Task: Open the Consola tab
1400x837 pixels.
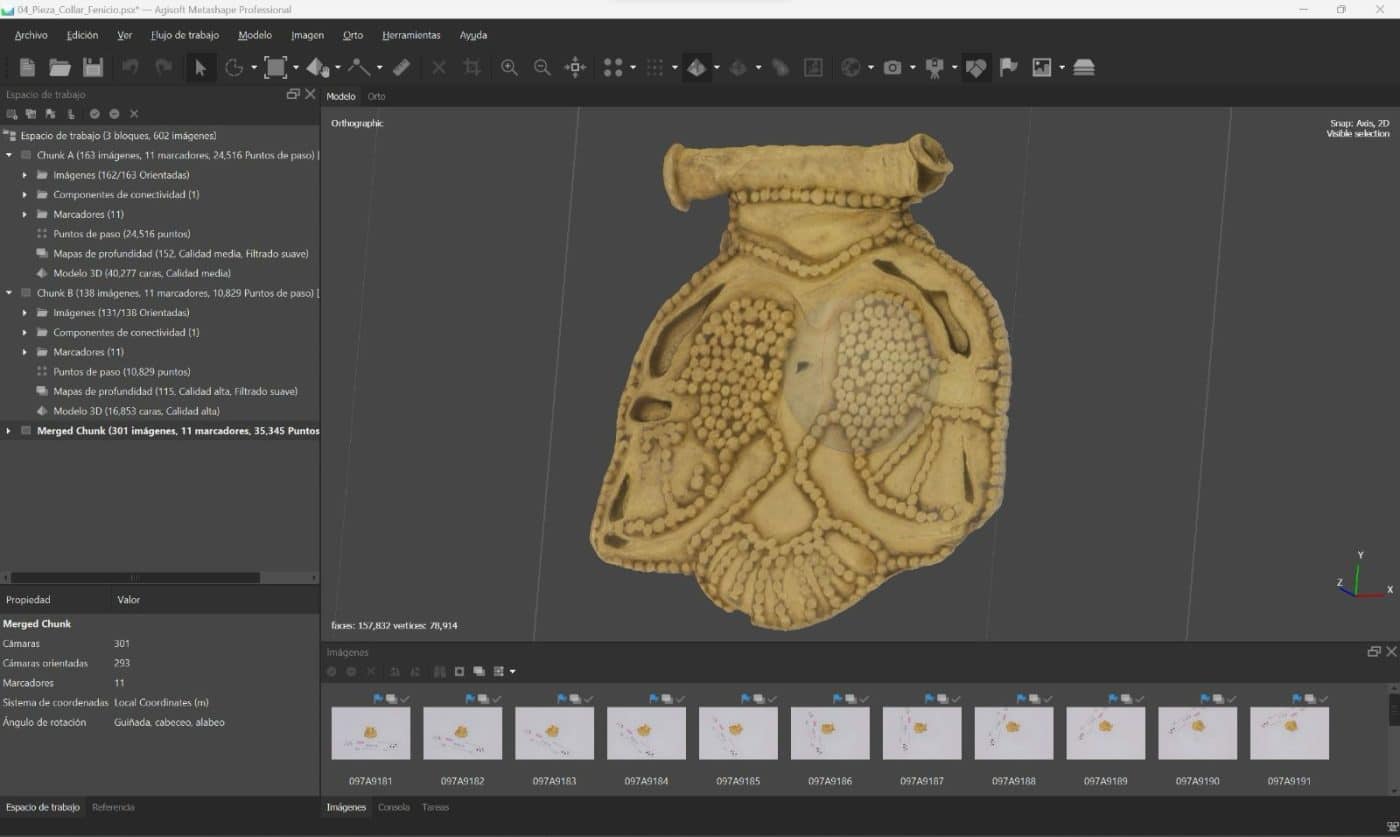Action: (x=393, y=807)
